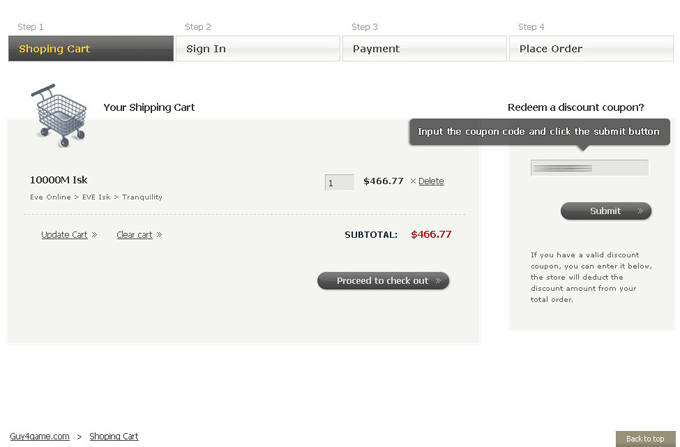
Task: Focus the coupon code input field
Action: (x=590, y=168)
